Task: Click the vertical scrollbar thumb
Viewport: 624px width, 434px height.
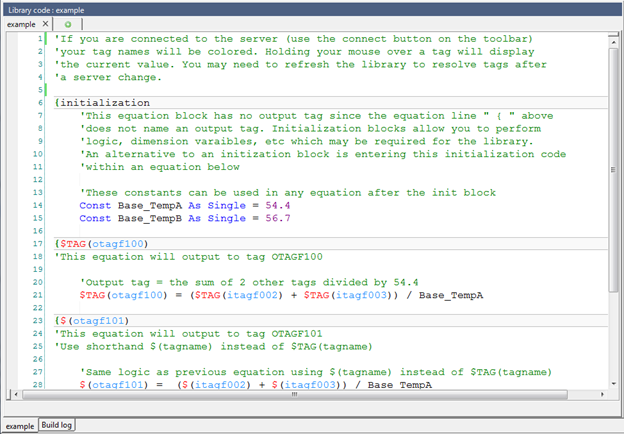Action: (x=613, y=170)
